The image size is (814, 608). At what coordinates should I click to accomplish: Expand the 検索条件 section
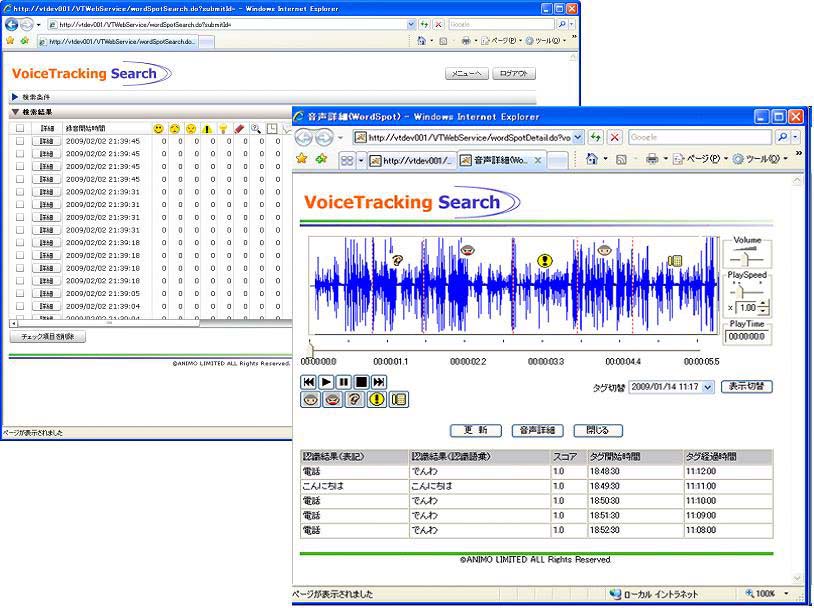pos(15,97)
